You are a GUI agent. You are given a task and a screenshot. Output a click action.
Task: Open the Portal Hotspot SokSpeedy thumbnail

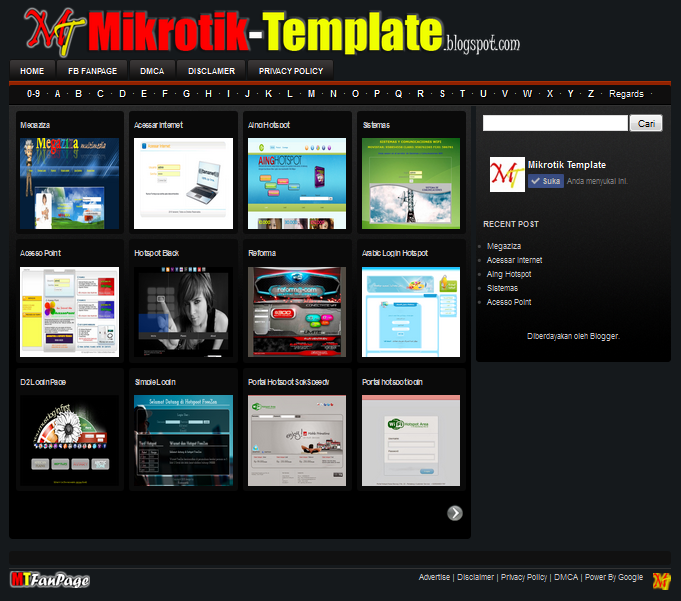tap(297, 440)
